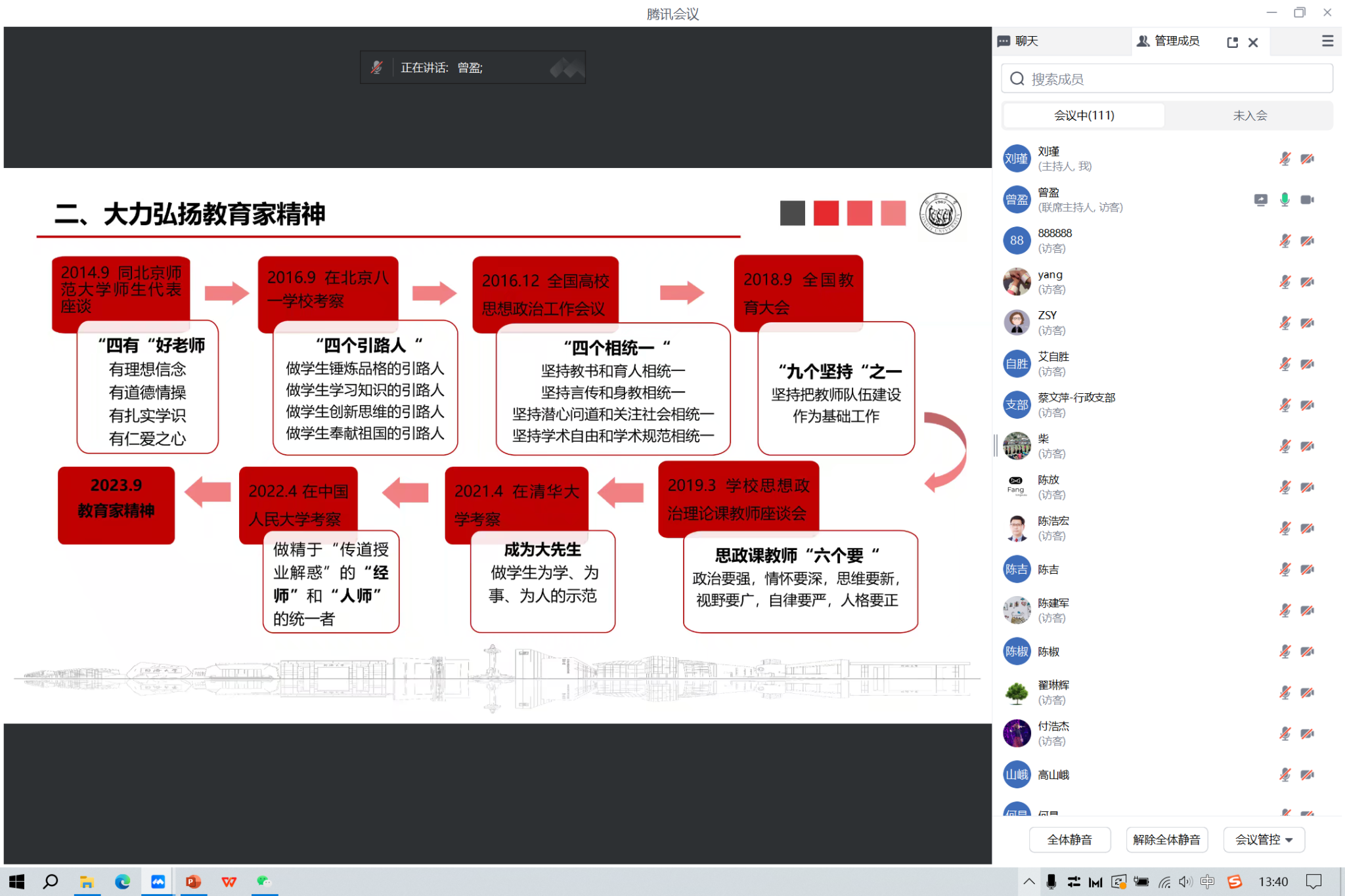The width and height of the screenshot is (1345, 896).
Task: Toggle 曾盈's green microphone
Action: (1285, 200)
